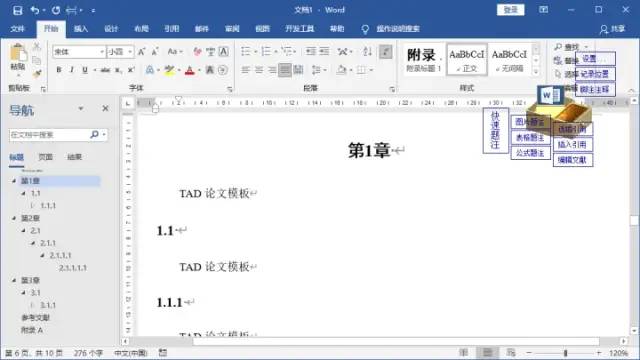The width and height of the screenshot is (640, 360).
Task: Click the Undo arrow icon
Action: tap(35, 10)
